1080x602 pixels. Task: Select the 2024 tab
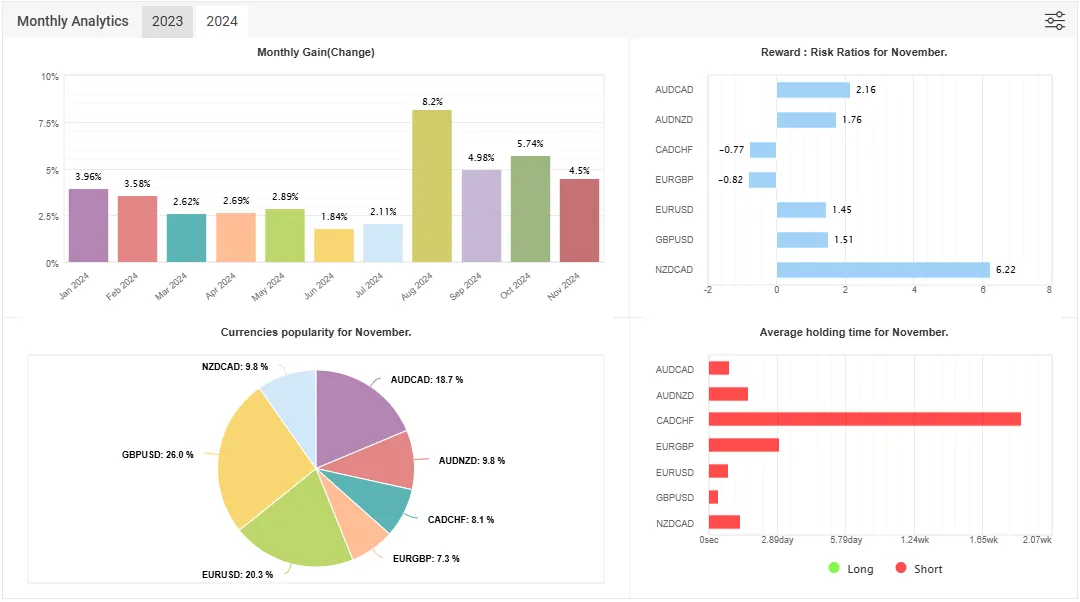pos(222,21)
